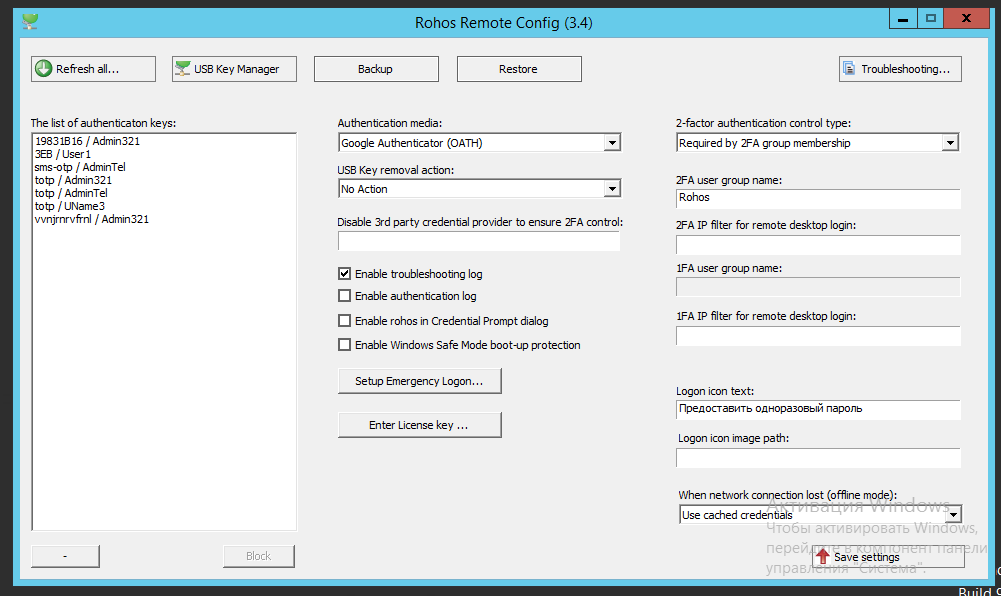Click the 2FA user group name field
The width and height of the screenshot is (1001, 596).
click(818, 198)
